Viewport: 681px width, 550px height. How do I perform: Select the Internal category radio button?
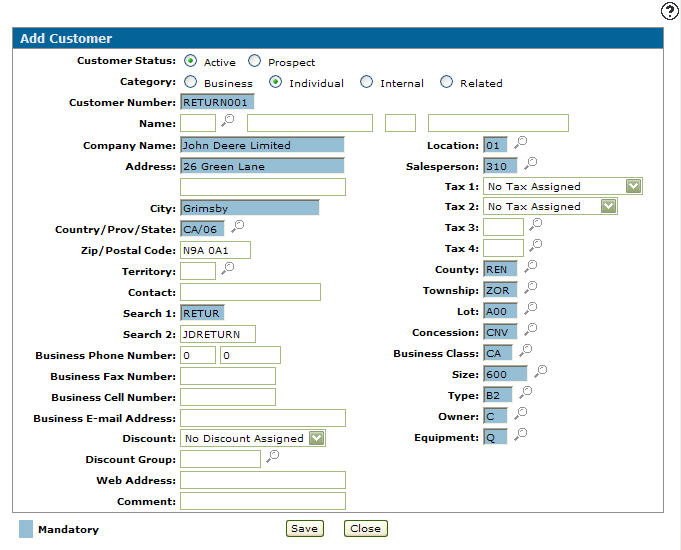click(x=367, y=82)
